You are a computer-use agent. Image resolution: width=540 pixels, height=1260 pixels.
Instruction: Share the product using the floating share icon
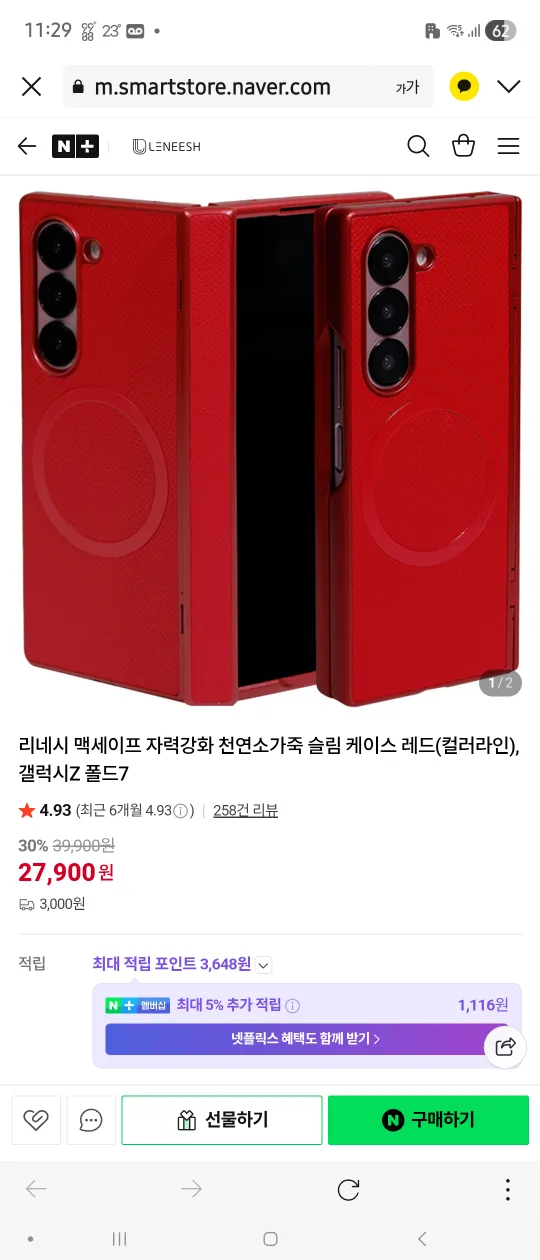(506, 1047)
